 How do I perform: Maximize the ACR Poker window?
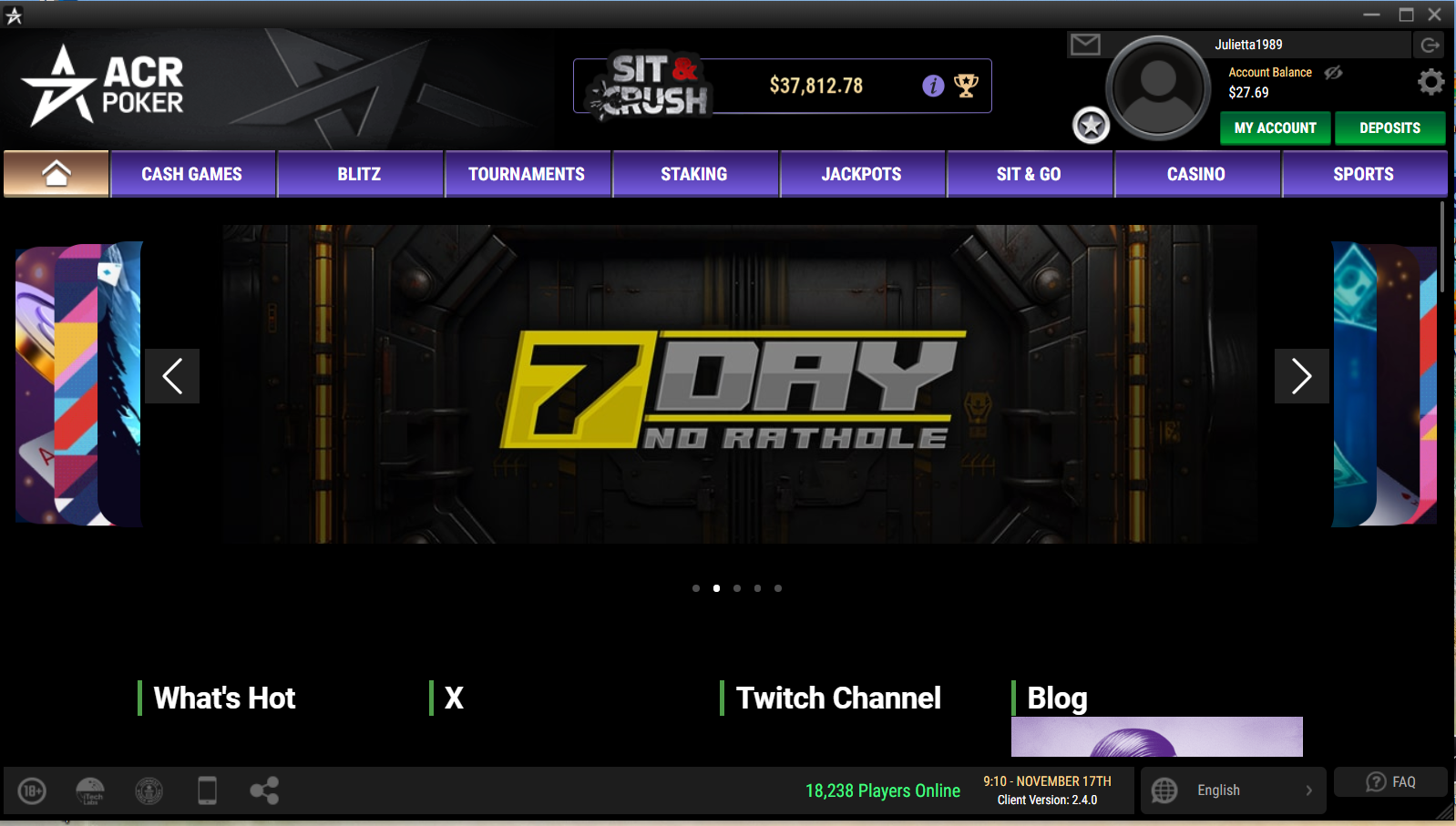1406,15
